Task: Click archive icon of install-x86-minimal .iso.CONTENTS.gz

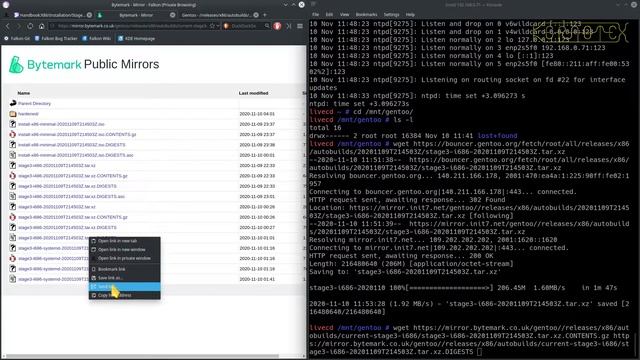Action: (13, 134)
